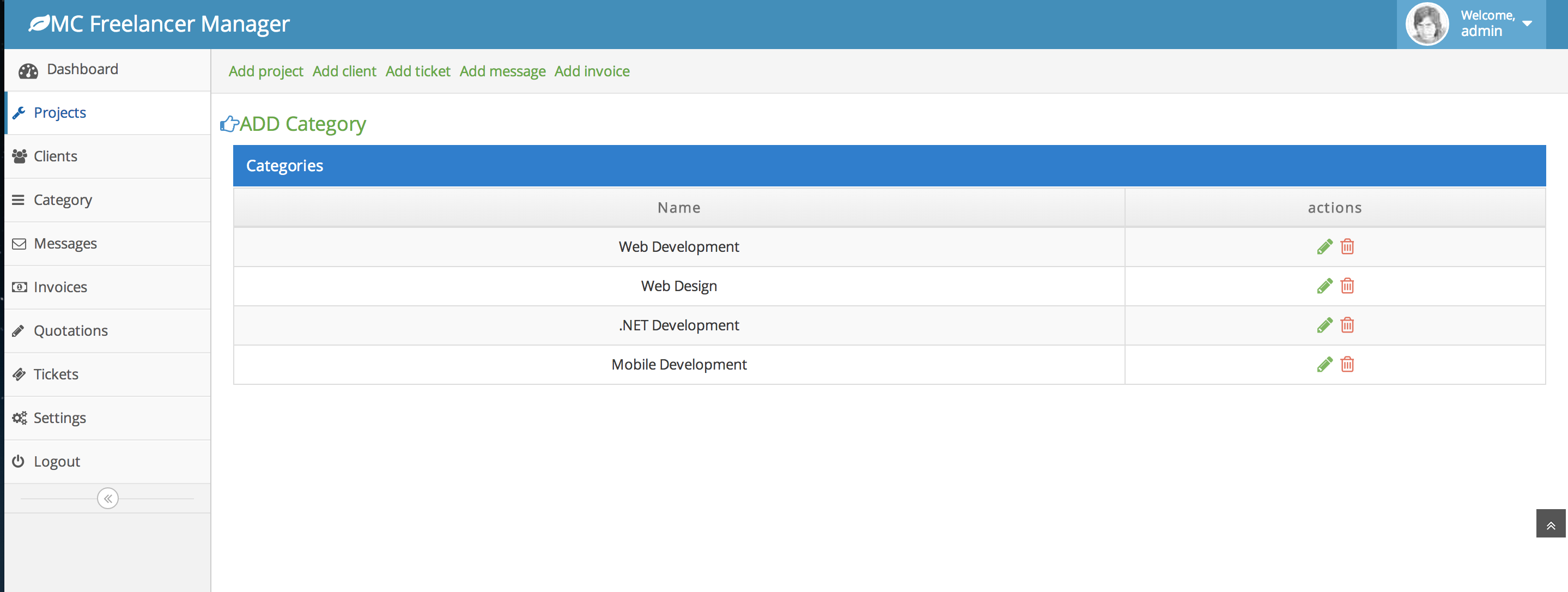Click the Logout power icon
Screen dimensions: 1568x592
tap(19, 461)
